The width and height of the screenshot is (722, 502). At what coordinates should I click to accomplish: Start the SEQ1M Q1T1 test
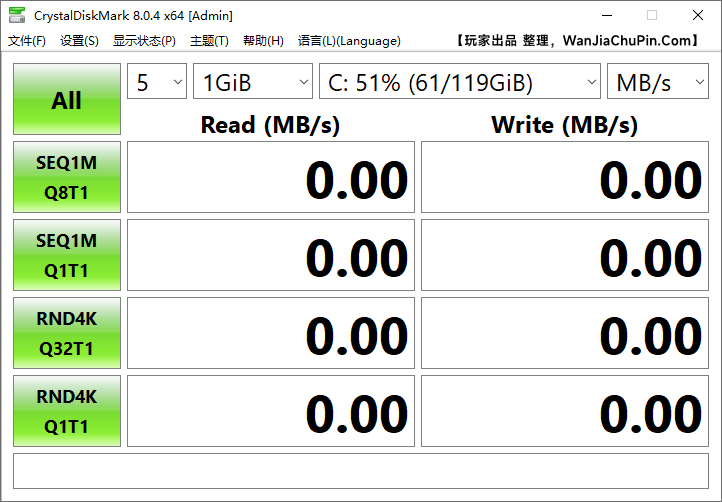(67, 255)
